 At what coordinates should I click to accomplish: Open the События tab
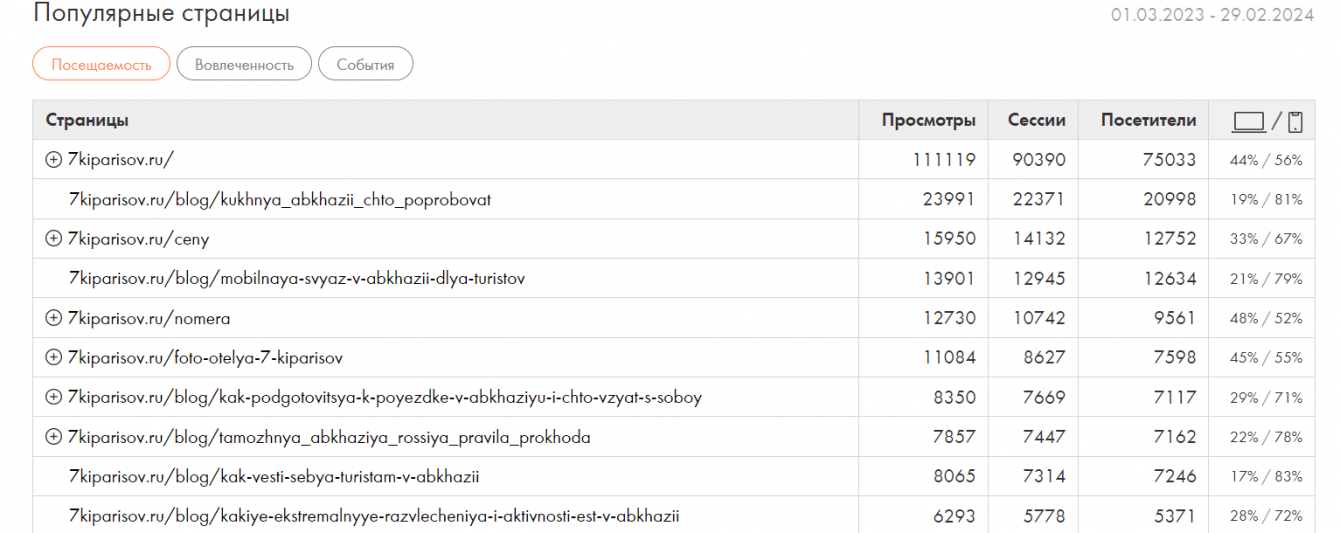365,65
